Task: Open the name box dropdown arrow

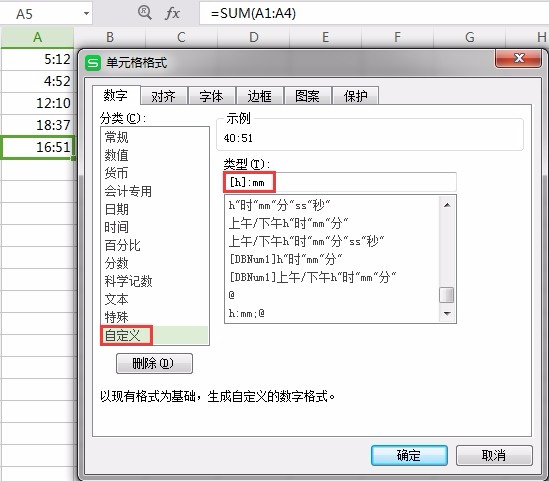Action: (86, 14)
